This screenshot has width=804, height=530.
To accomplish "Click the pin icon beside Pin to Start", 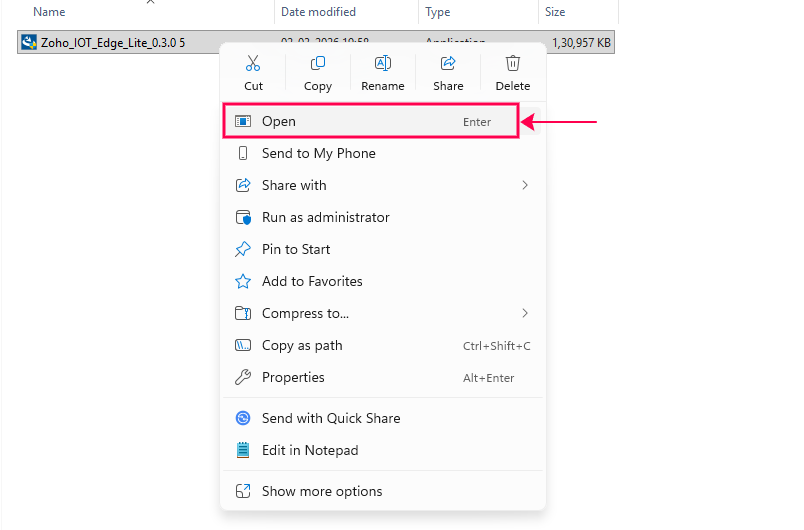I will (x=243, y=249).
